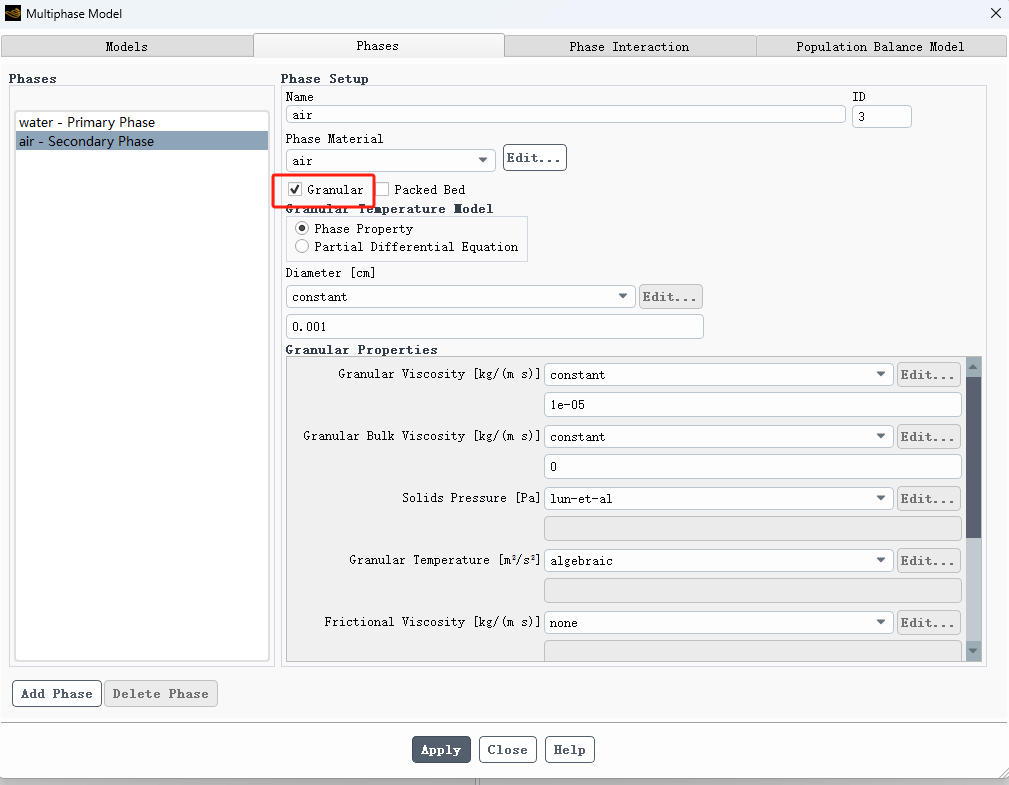Click the phase Name input field
Viewport: 1009px width, 785px height.
pos(565,115)
